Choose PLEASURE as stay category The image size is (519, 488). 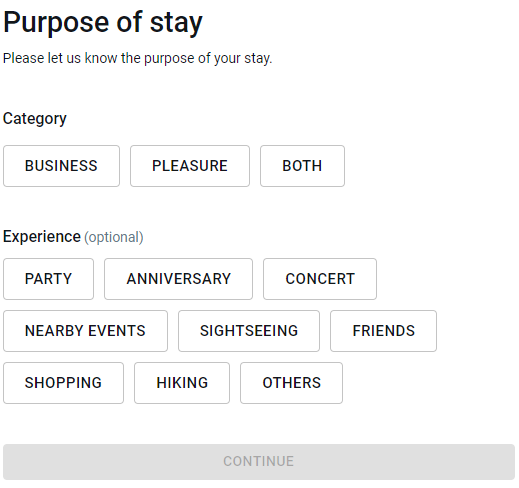(x=190, y=166)
